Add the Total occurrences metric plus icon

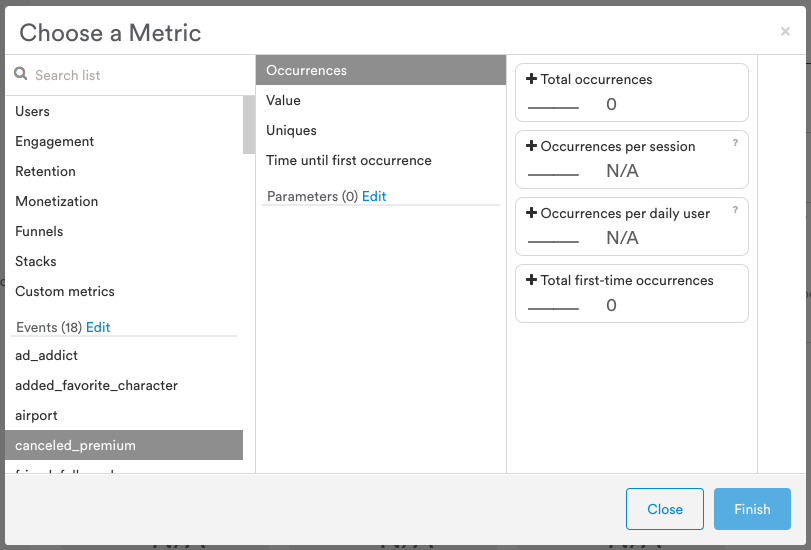531,80
